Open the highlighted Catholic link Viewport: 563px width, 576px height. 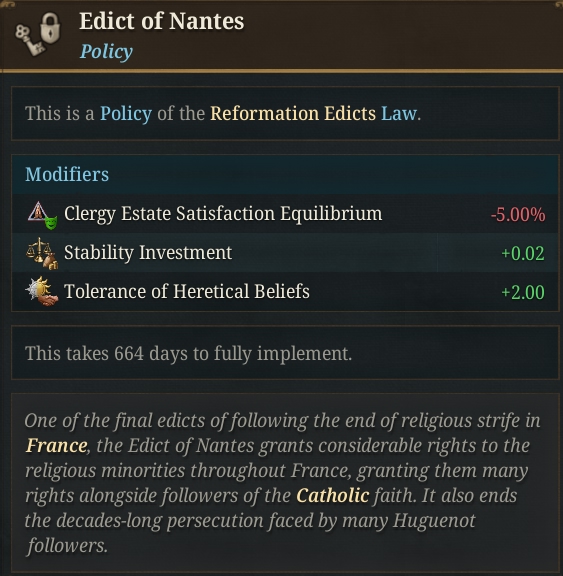point(333,496)
